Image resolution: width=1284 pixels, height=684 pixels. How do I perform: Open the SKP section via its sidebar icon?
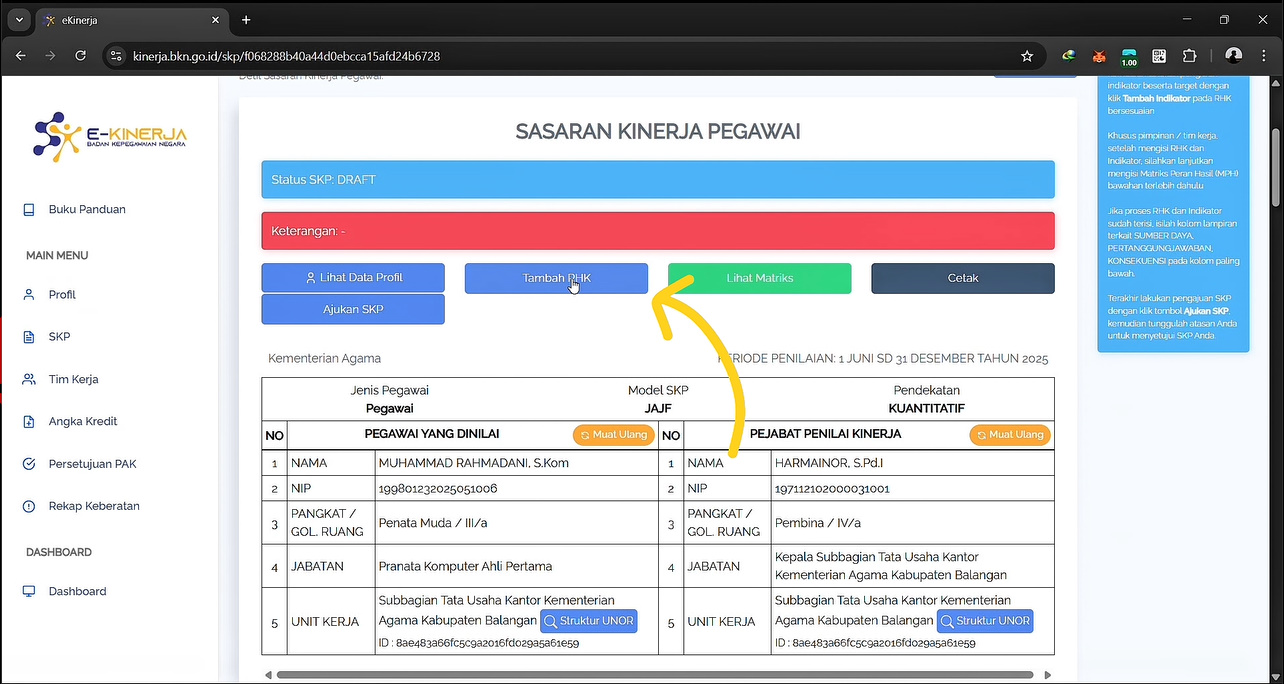(x=29, y=336)
